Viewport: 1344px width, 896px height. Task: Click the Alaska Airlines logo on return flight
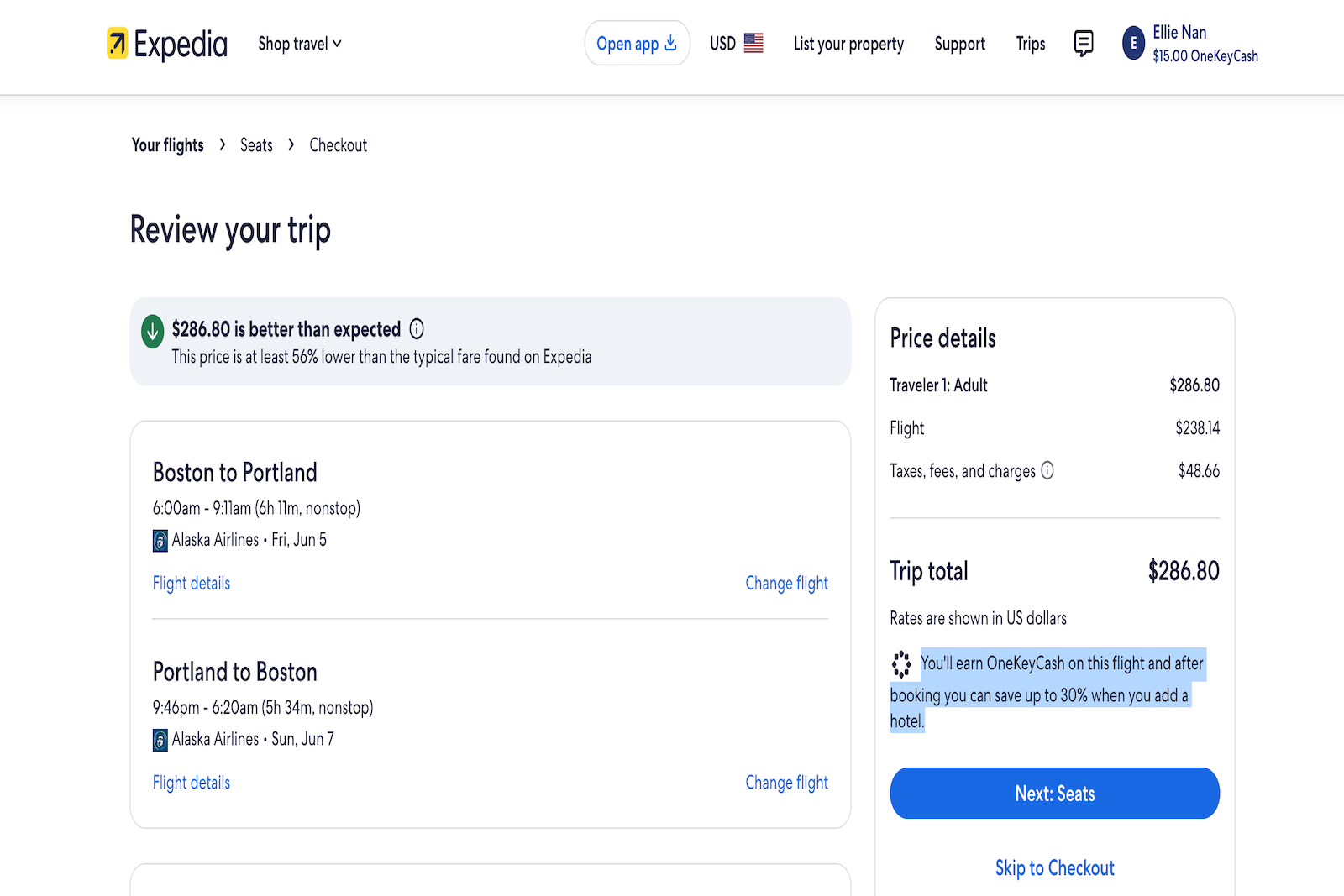click(x=160, y=740)
